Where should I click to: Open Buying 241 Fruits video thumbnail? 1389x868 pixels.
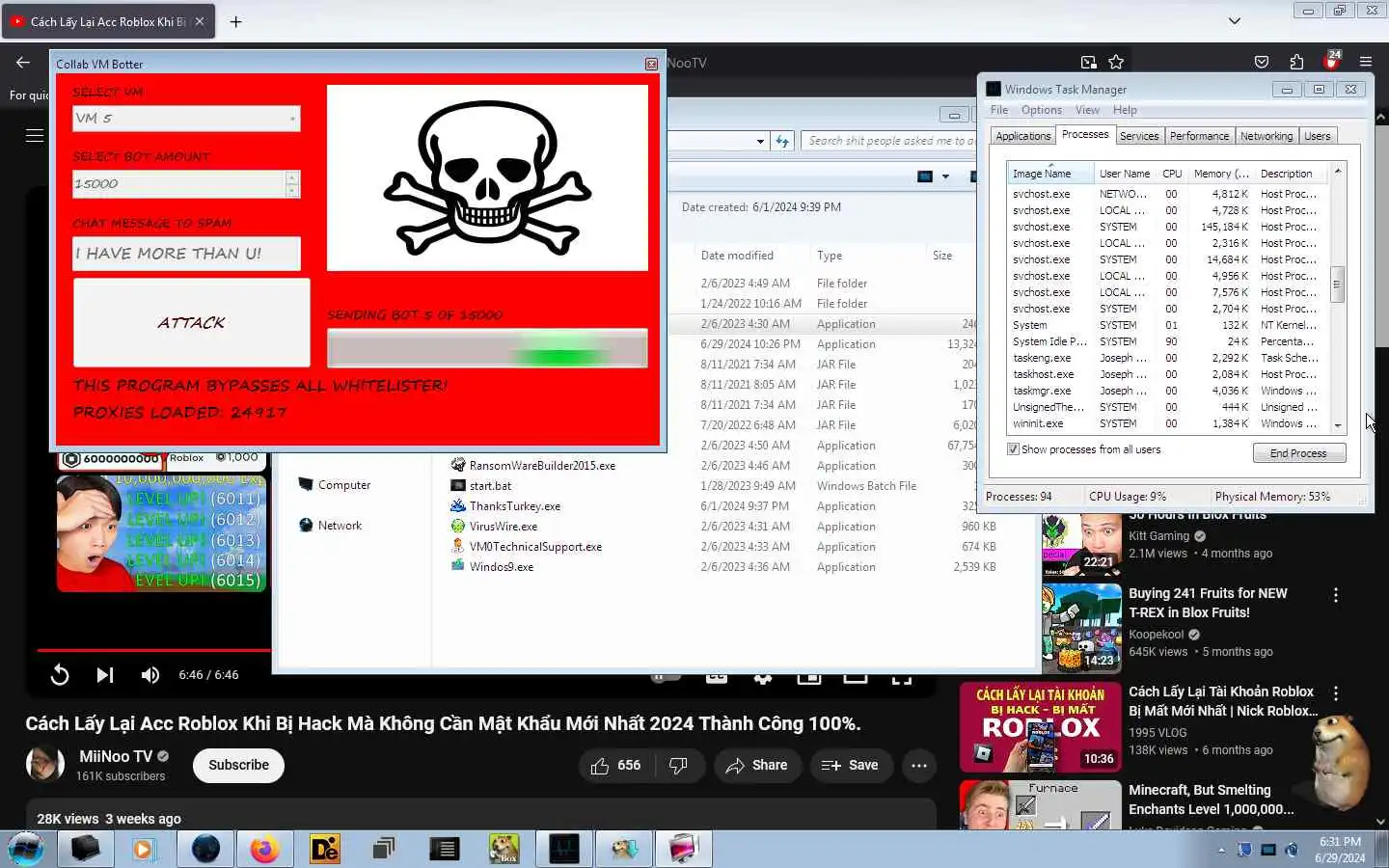point(1081,629)
